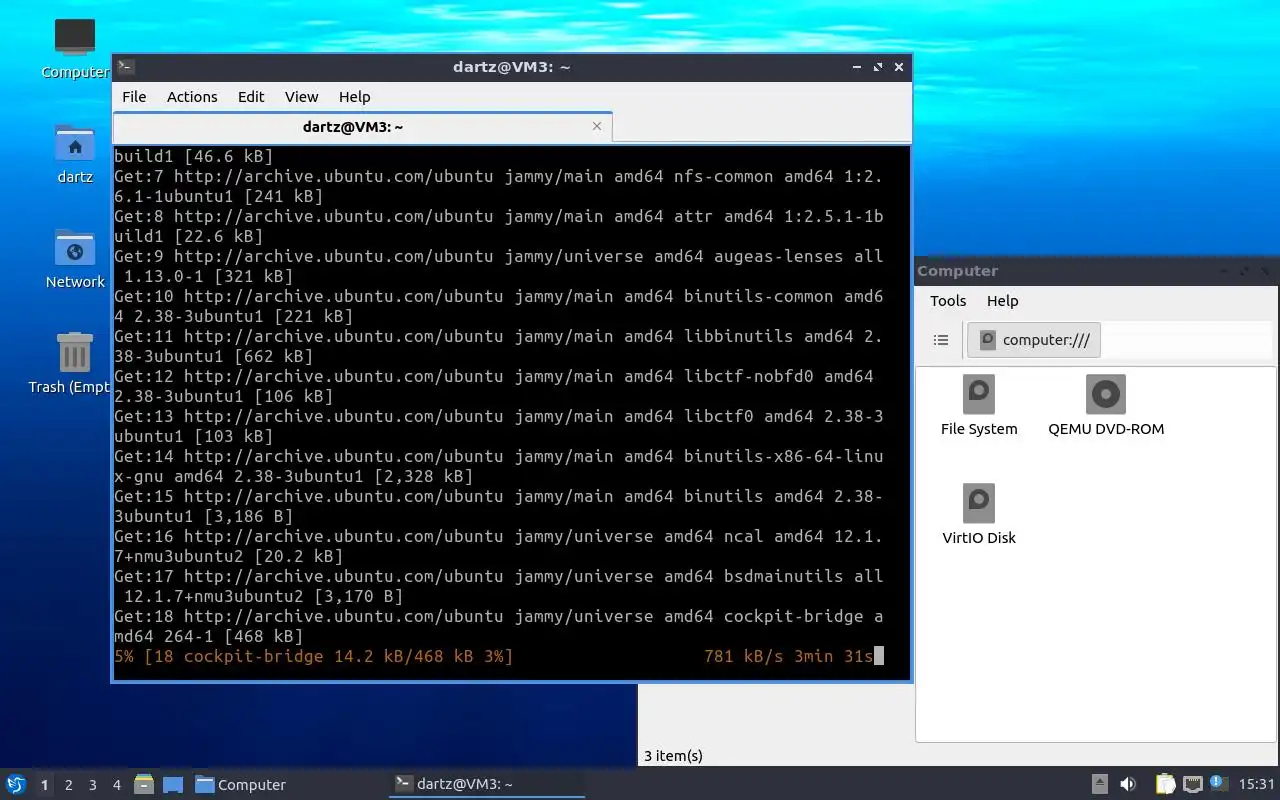The image size is (1280, 800).
Task: Open the update notifier tray icon
Action: (x=1218, y=783)
